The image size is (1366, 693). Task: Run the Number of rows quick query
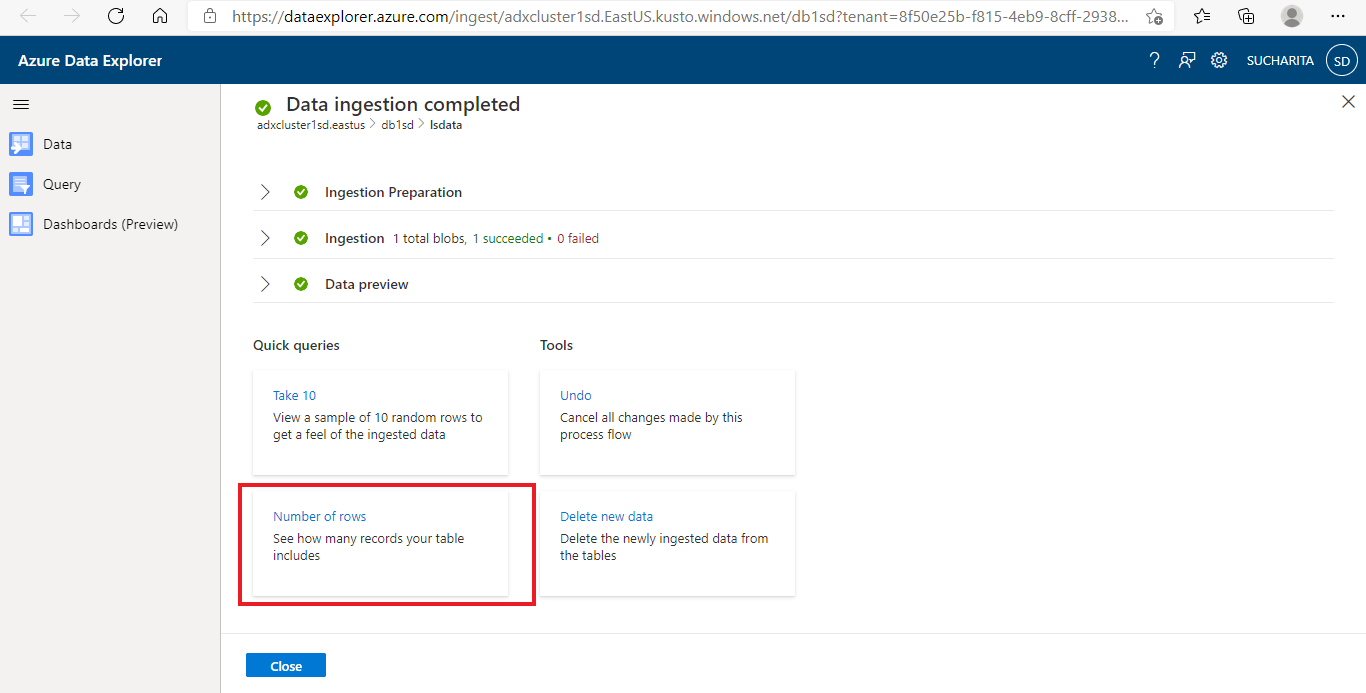[319, 516]
